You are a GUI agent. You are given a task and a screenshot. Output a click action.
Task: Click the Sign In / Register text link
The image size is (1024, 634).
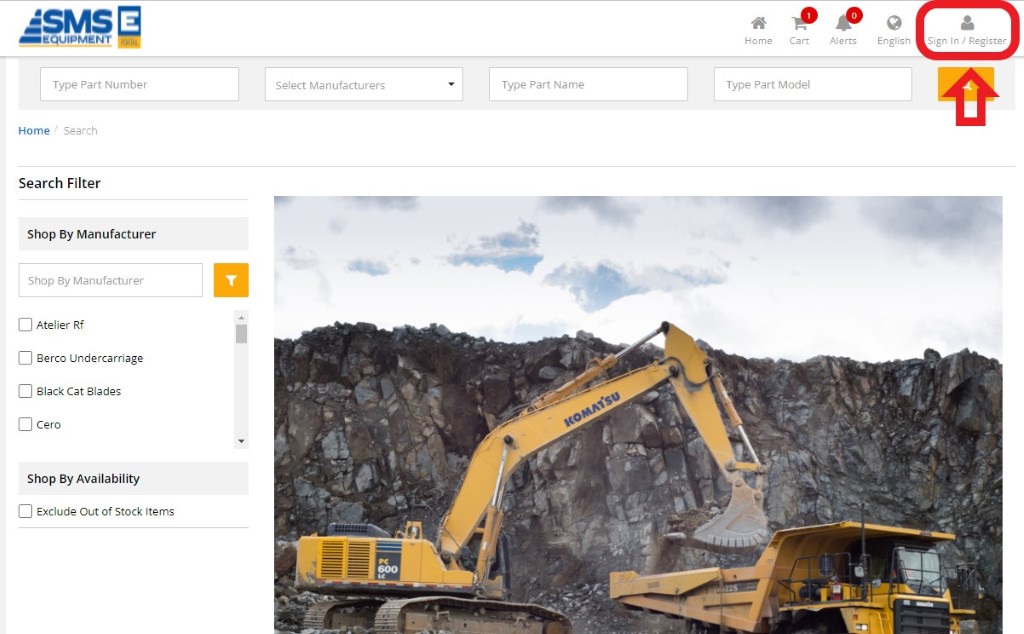[967, 40]
